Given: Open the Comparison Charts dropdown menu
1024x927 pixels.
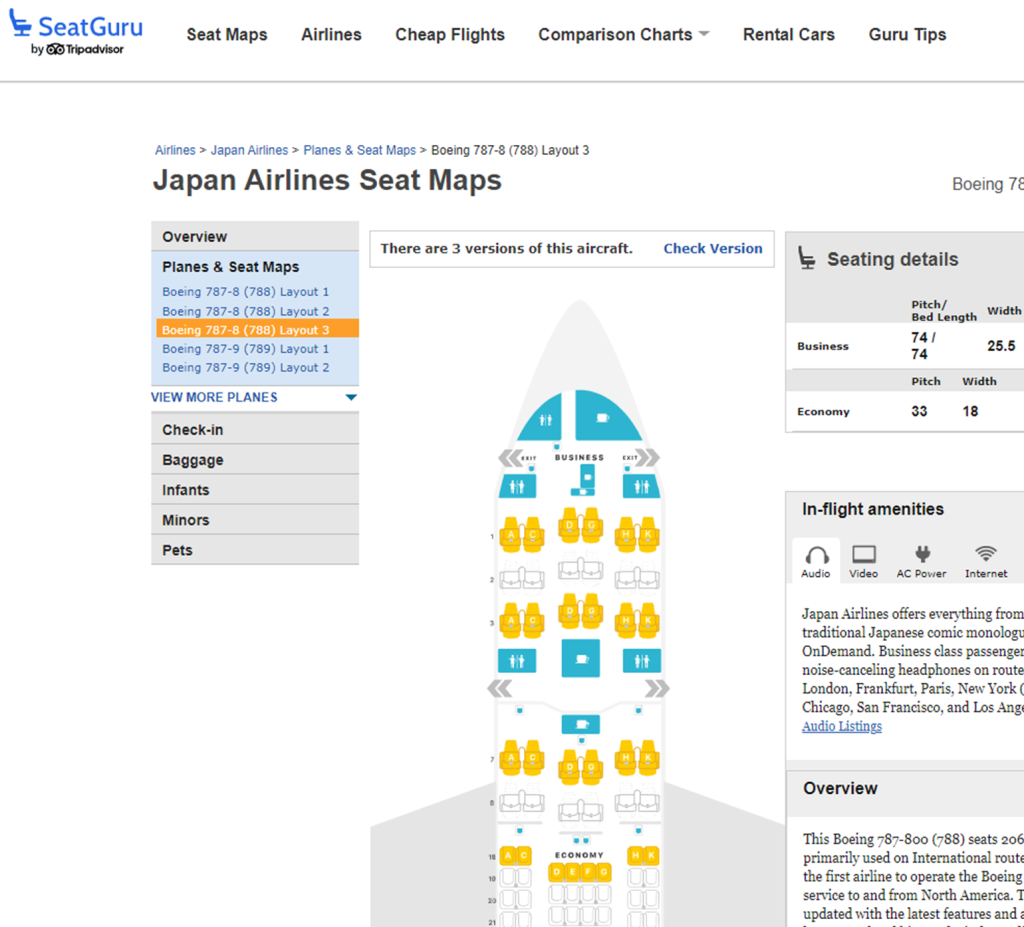Looking at the screenshot, I should click(623, 34).
